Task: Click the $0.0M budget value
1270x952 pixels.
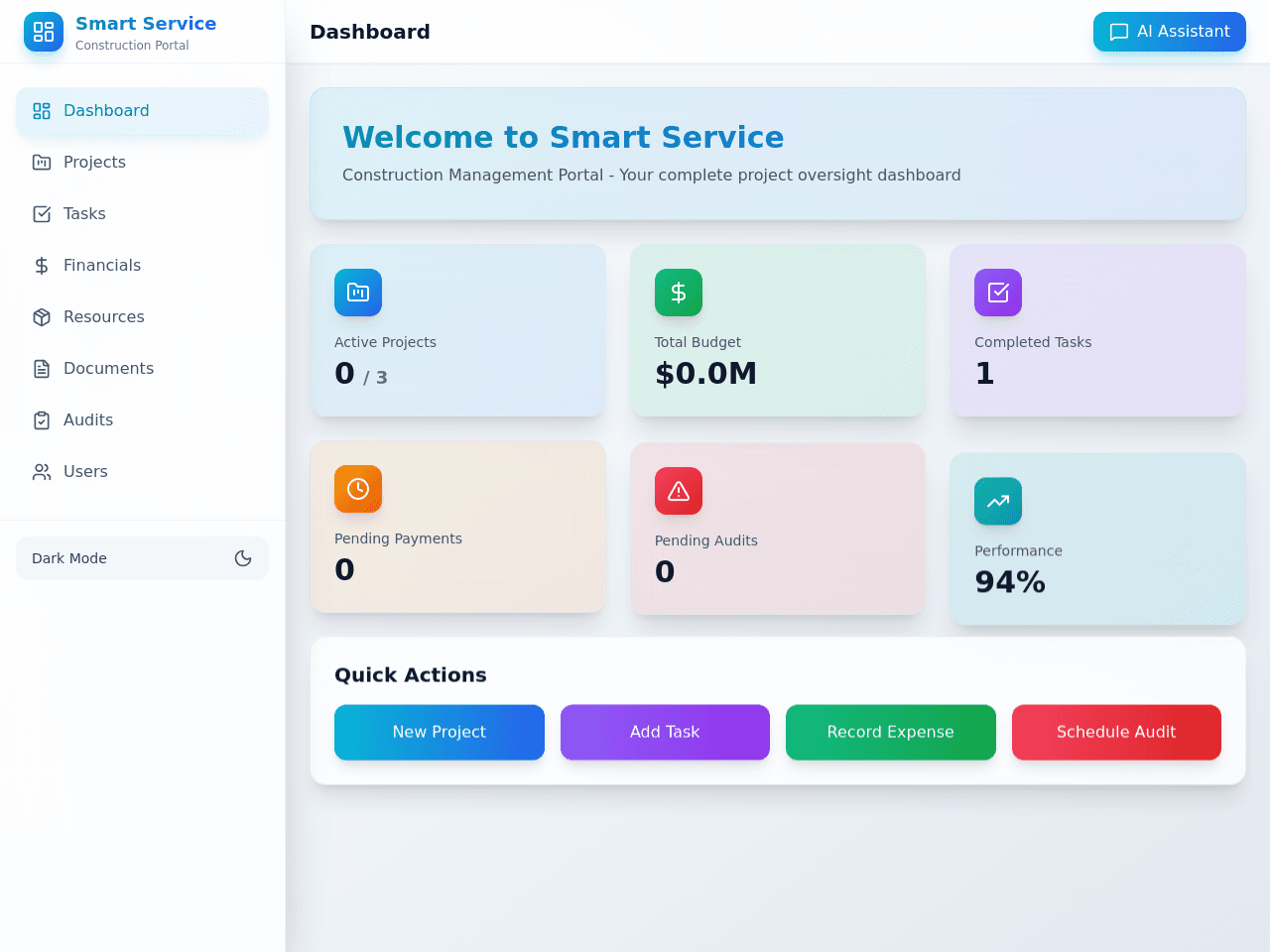Action: click(705, 374)
